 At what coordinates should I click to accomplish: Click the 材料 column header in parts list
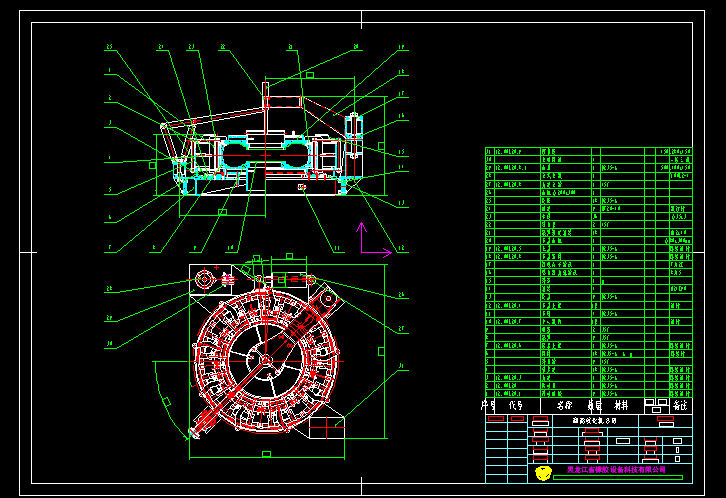pos(621,406)
